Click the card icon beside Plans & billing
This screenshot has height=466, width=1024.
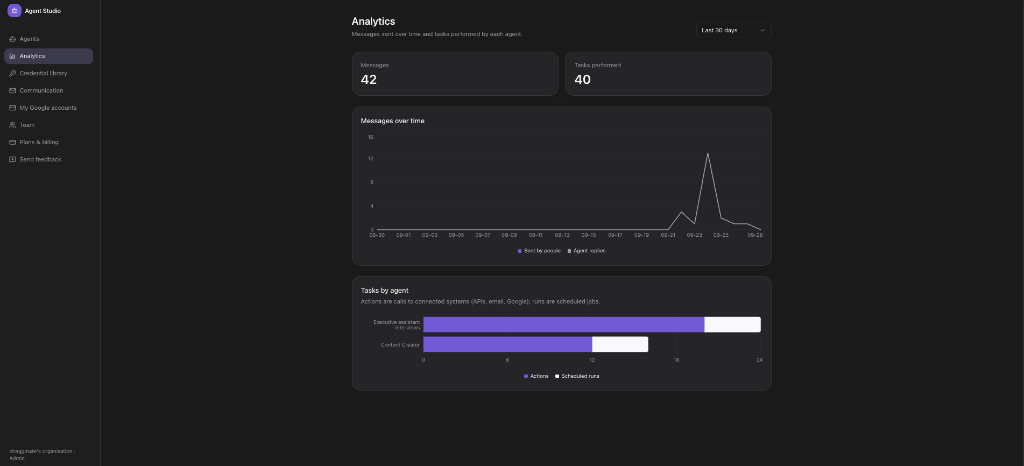point(12,142)
